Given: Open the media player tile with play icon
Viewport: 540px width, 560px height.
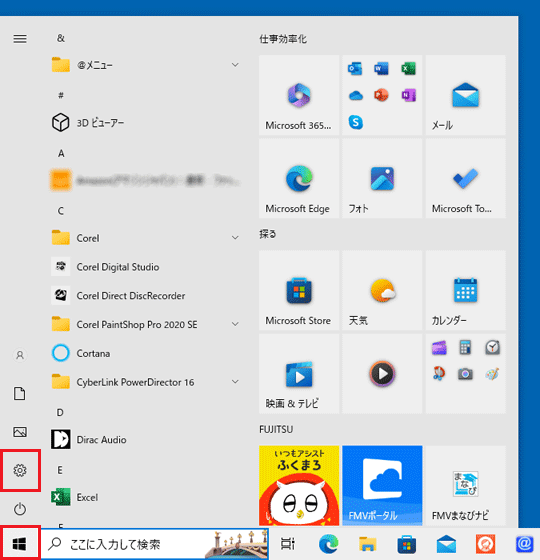Looking at the screenshot, I should click(x=382, y=374).
